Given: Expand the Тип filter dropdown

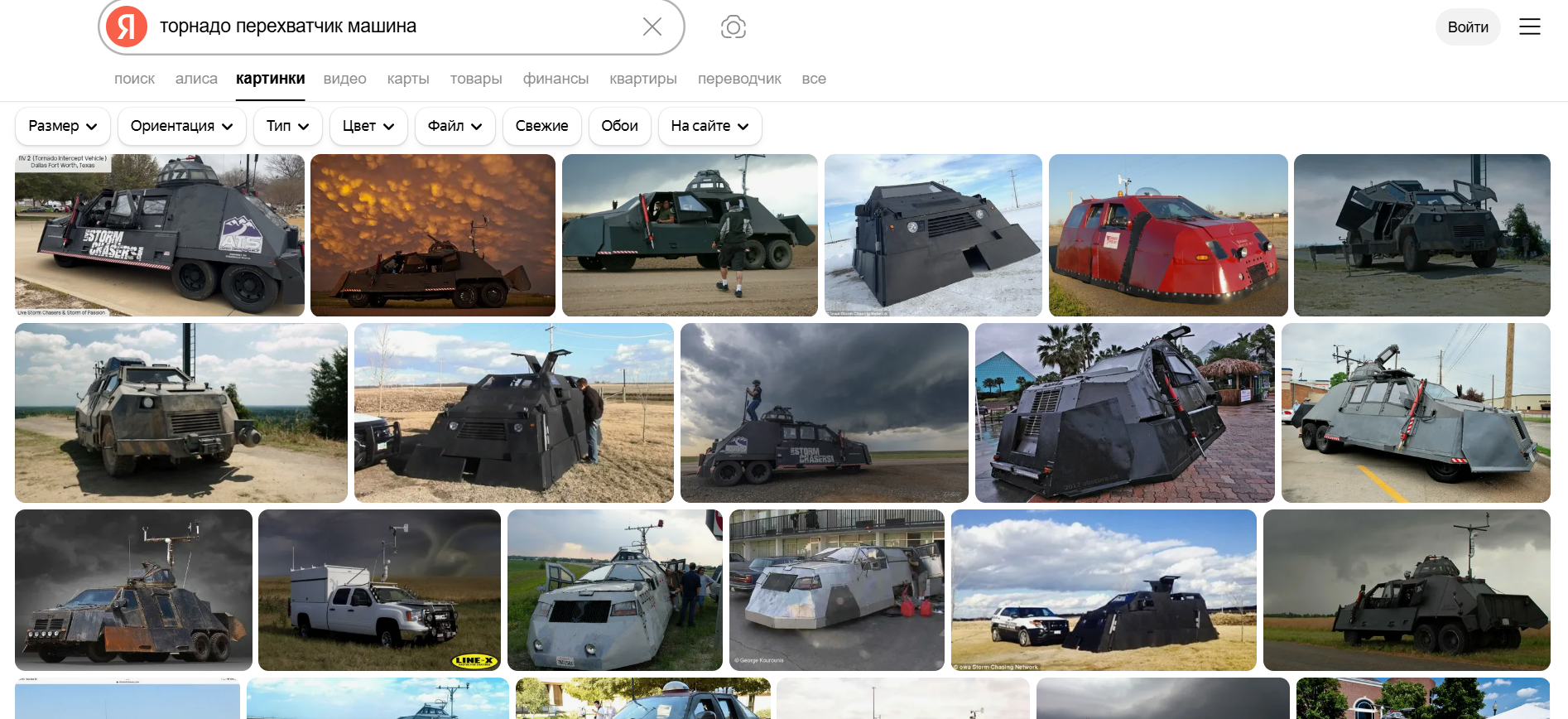Looking at the screenshot, I should point(287,126).
